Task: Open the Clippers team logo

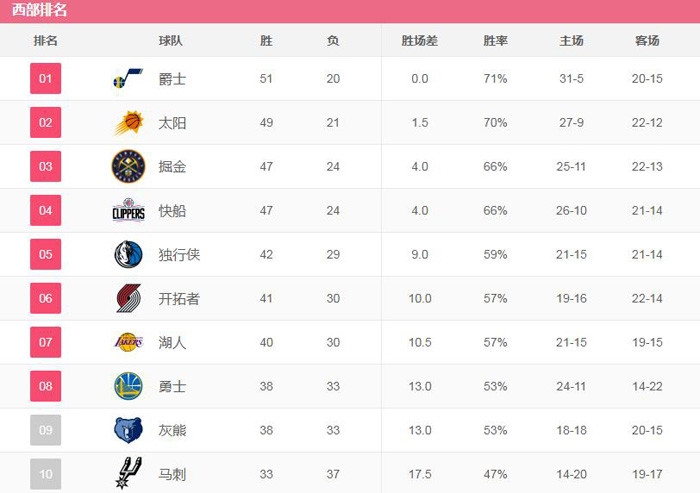Action: tap(128, 210)
